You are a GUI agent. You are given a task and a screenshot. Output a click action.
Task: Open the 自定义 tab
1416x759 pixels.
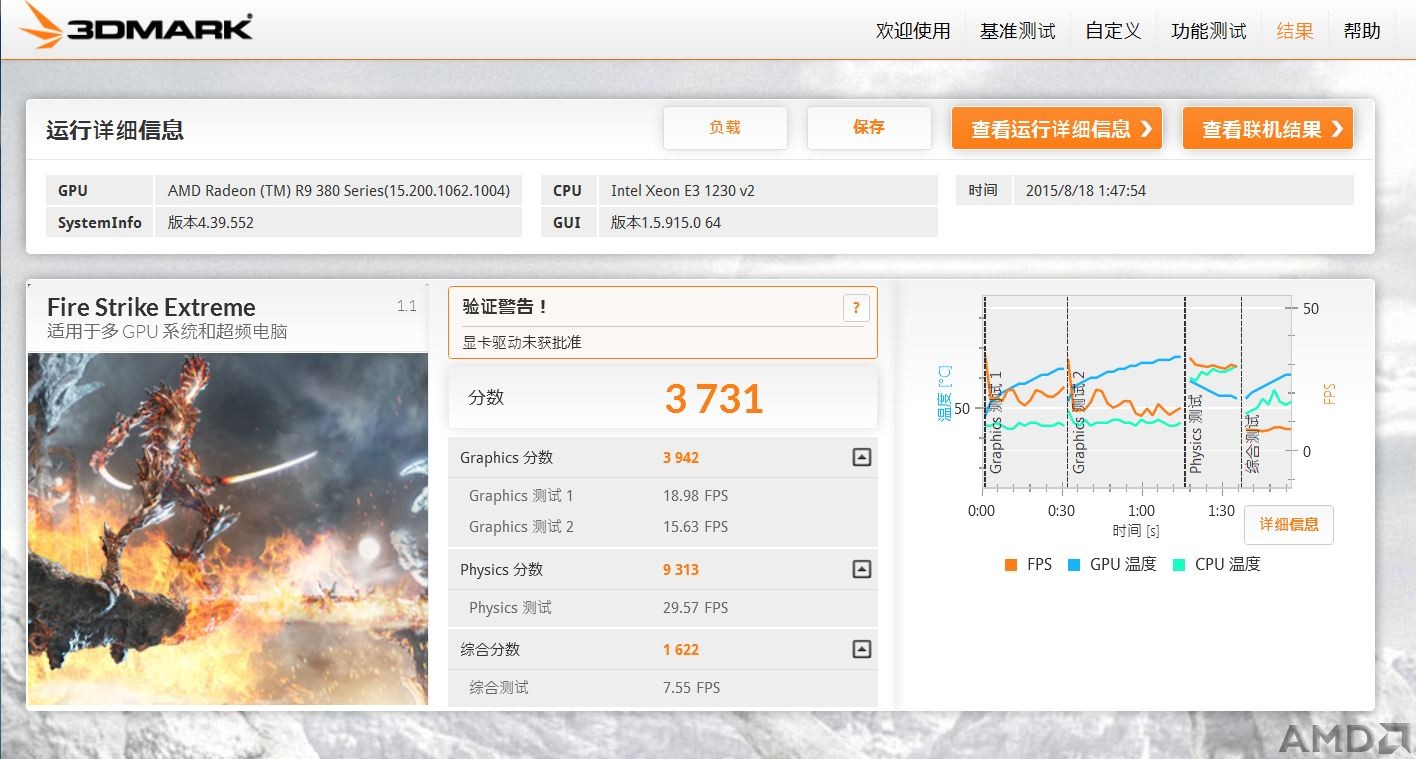pos(1113,31)
